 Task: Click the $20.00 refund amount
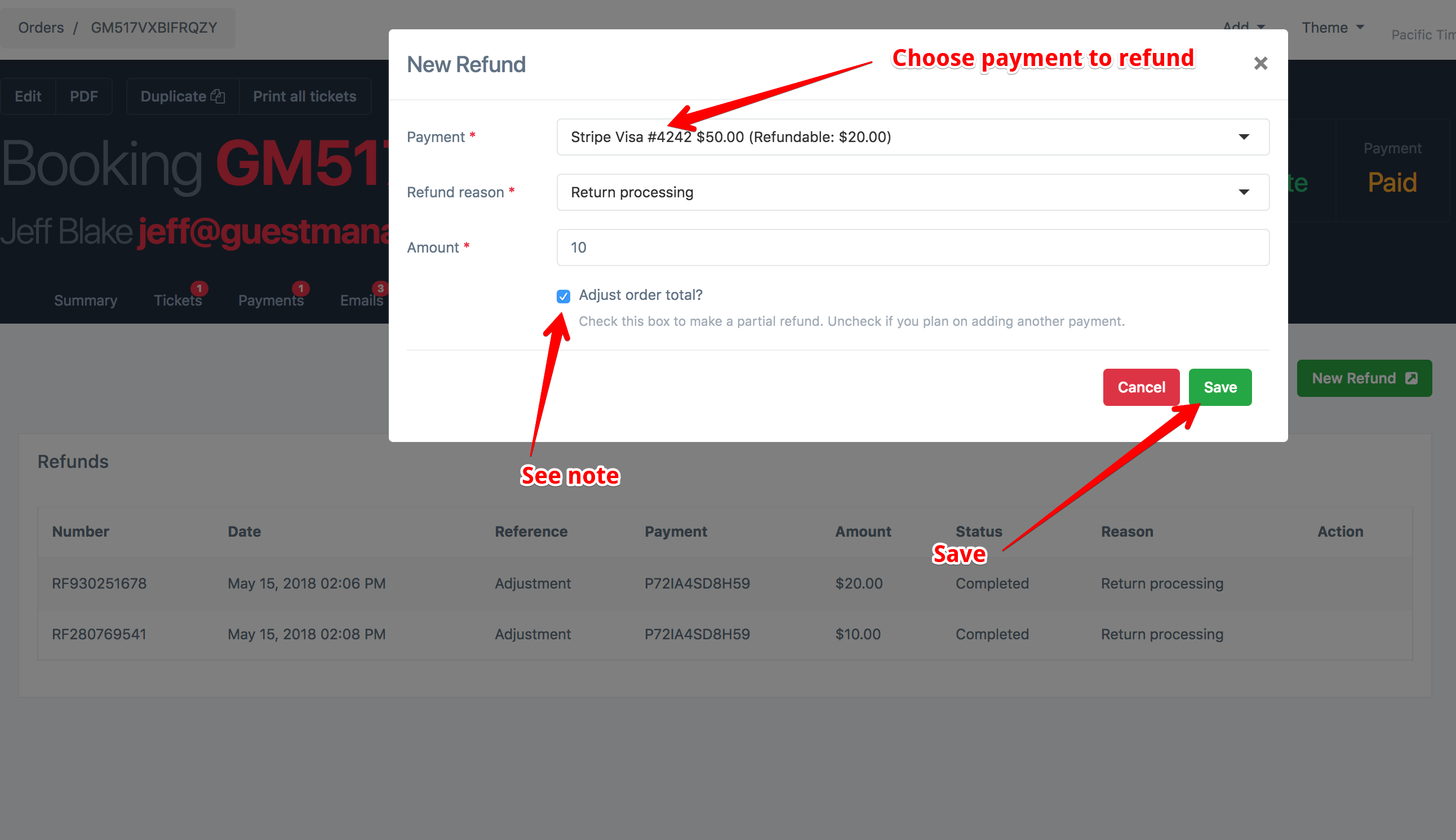pyautogui.click(x=859, y=583)
